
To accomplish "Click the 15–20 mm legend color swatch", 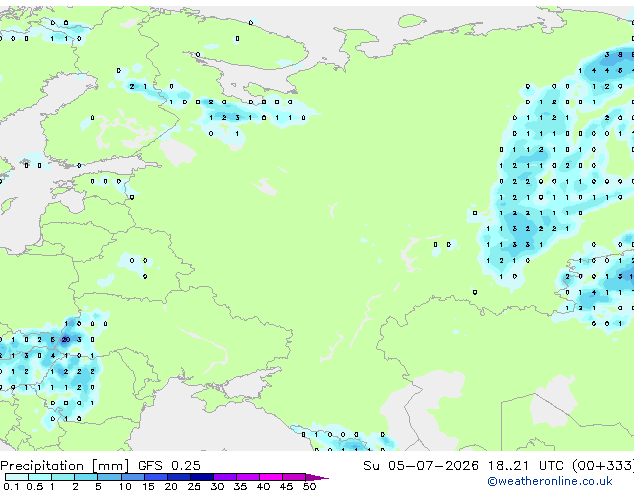I will click(x=155, y=477).
